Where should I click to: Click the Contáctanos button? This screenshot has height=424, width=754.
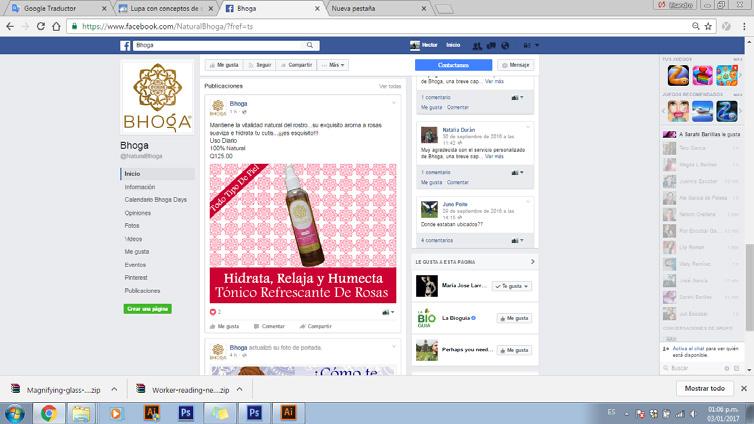click(x=453, y=65)
